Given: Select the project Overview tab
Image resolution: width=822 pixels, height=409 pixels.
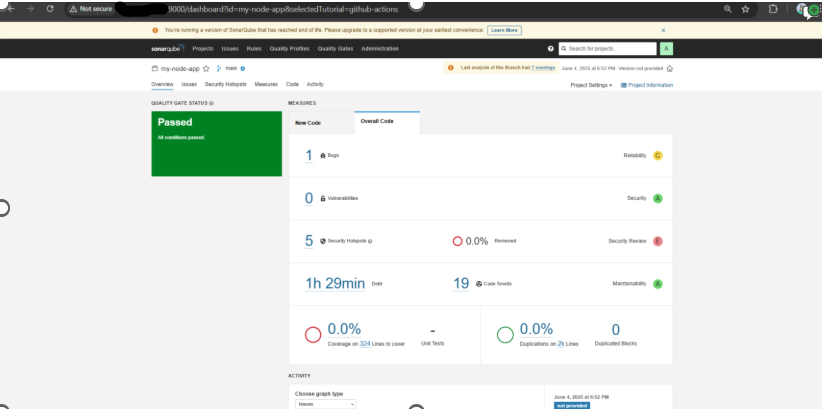Looking at the screenshot, I should 162,84.
